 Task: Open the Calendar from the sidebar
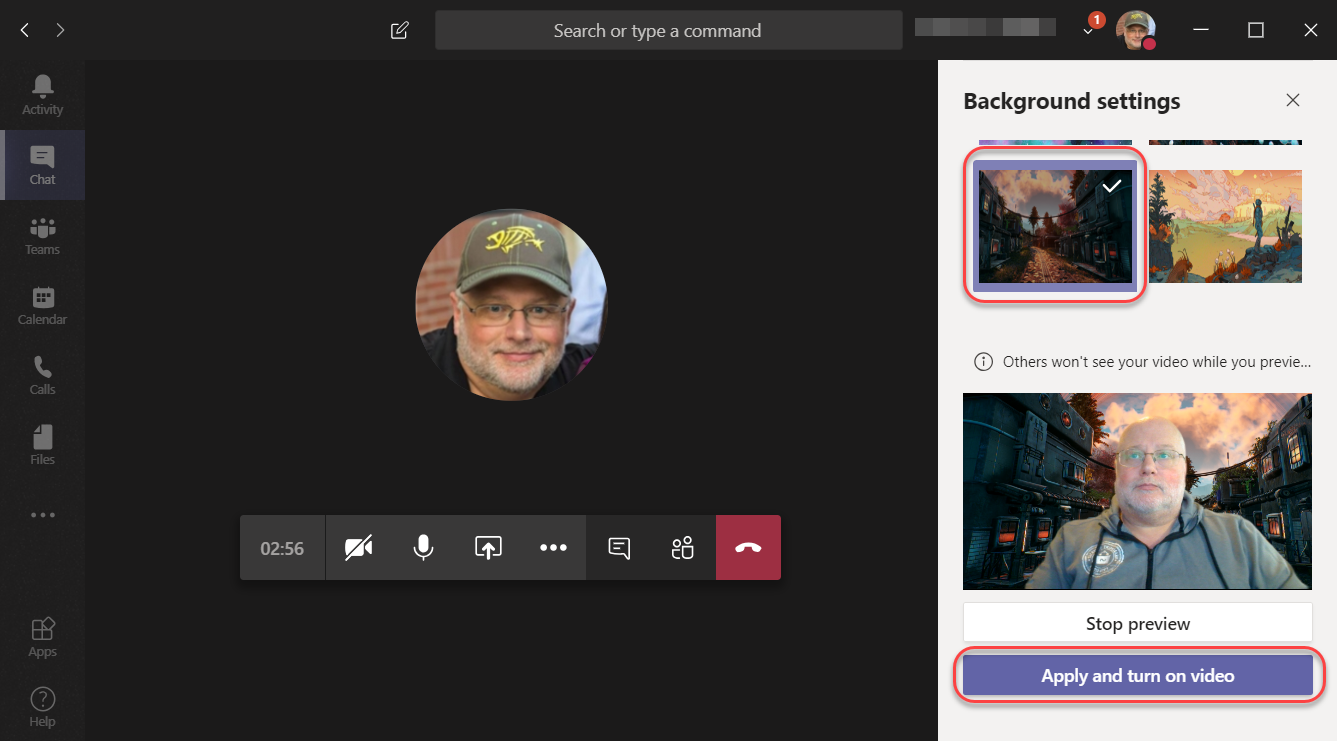[x=42, y=305]
